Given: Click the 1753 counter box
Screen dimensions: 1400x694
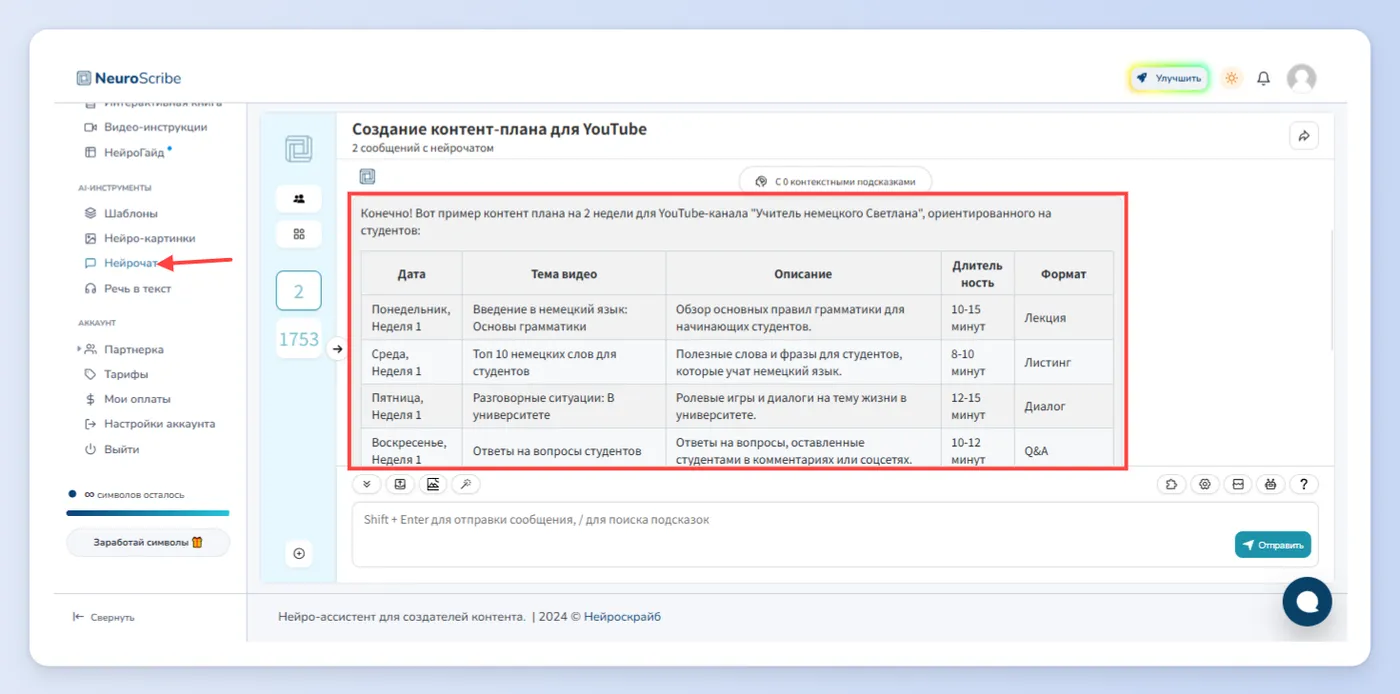Looking at the screenshot, I should (298, 339).
